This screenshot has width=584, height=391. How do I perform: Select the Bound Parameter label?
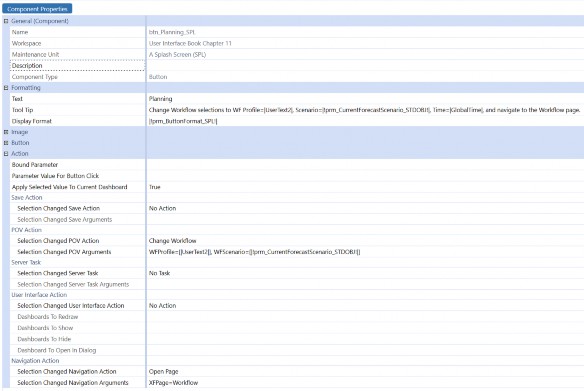[35, 165]
